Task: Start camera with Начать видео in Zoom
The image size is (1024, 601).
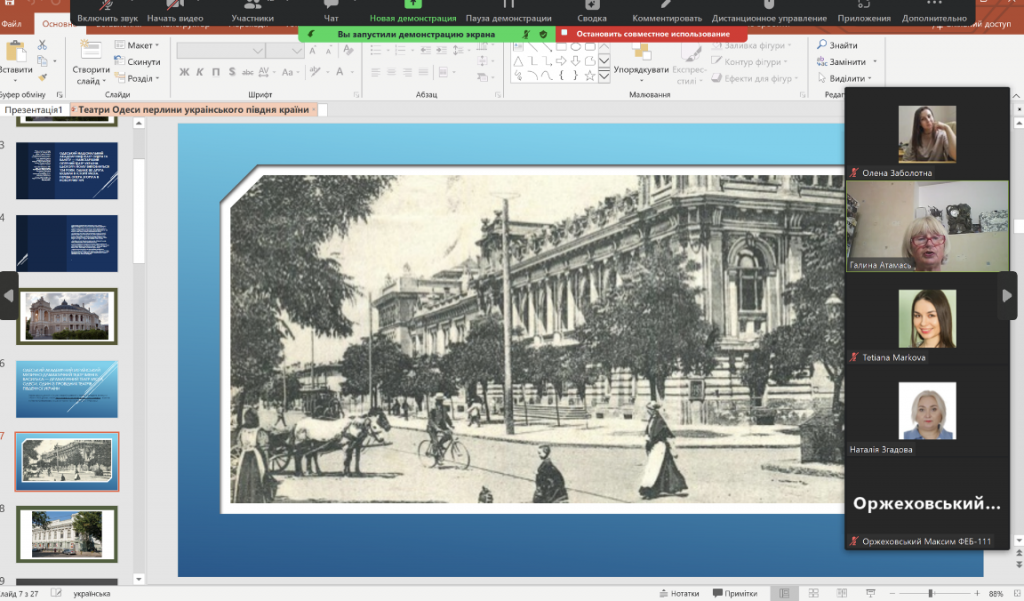Action: (175, 12)
